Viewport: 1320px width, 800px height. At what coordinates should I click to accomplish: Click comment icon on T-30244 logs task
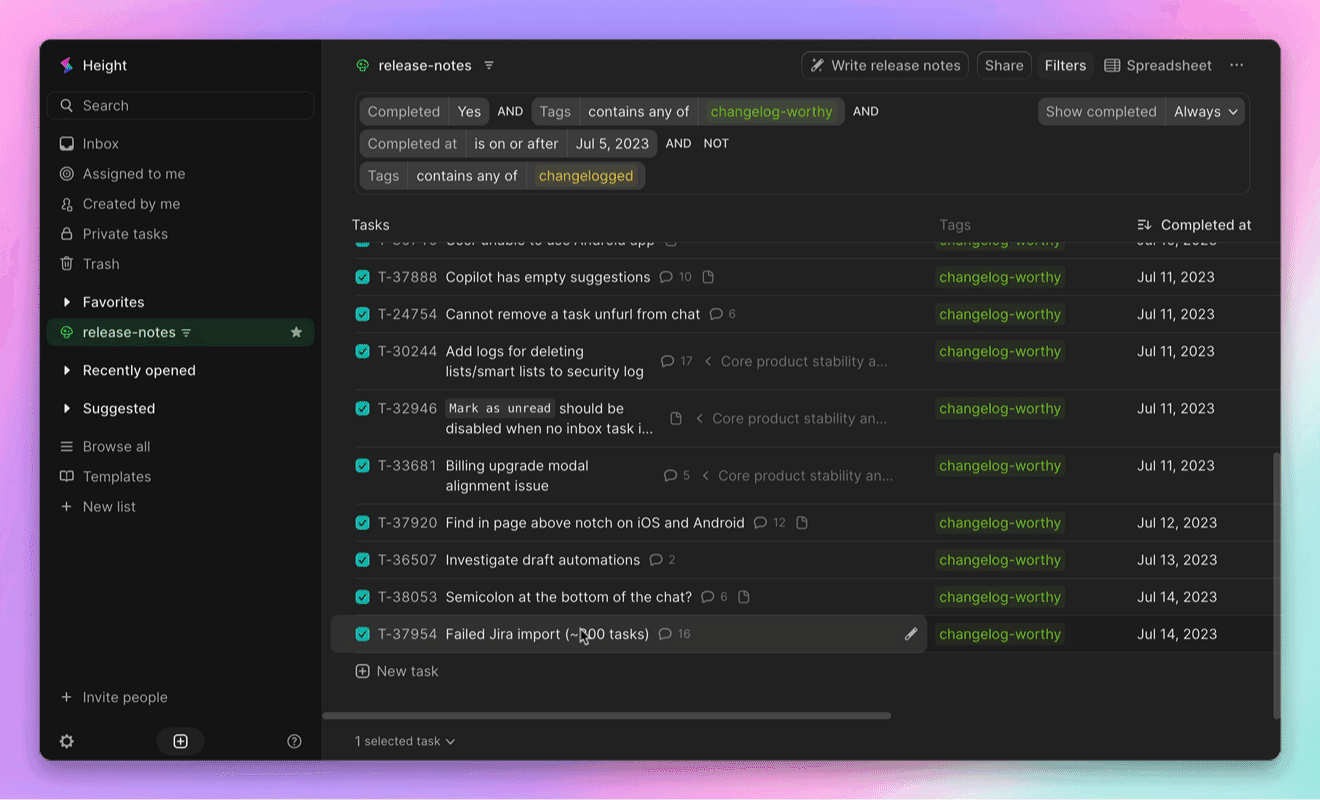677,361
